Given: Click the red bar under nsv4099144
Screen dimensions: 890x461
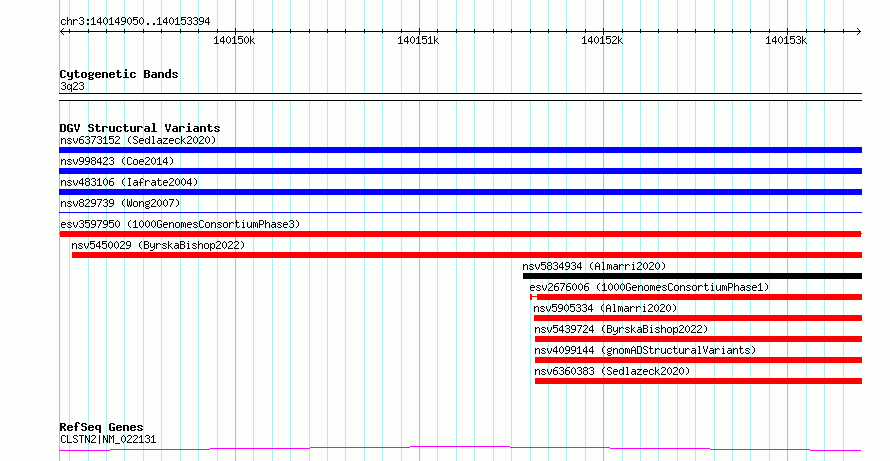Looking at the screenshot, I should click(698, 360).
